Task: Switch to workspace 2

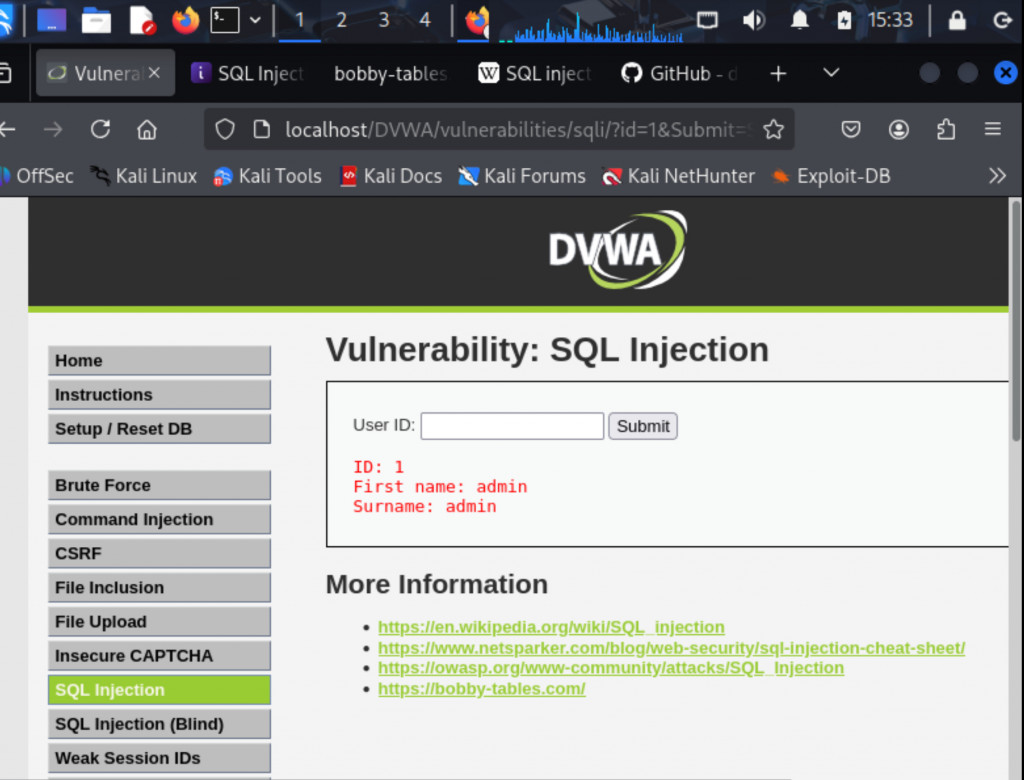Action: (x=341, y=20)
